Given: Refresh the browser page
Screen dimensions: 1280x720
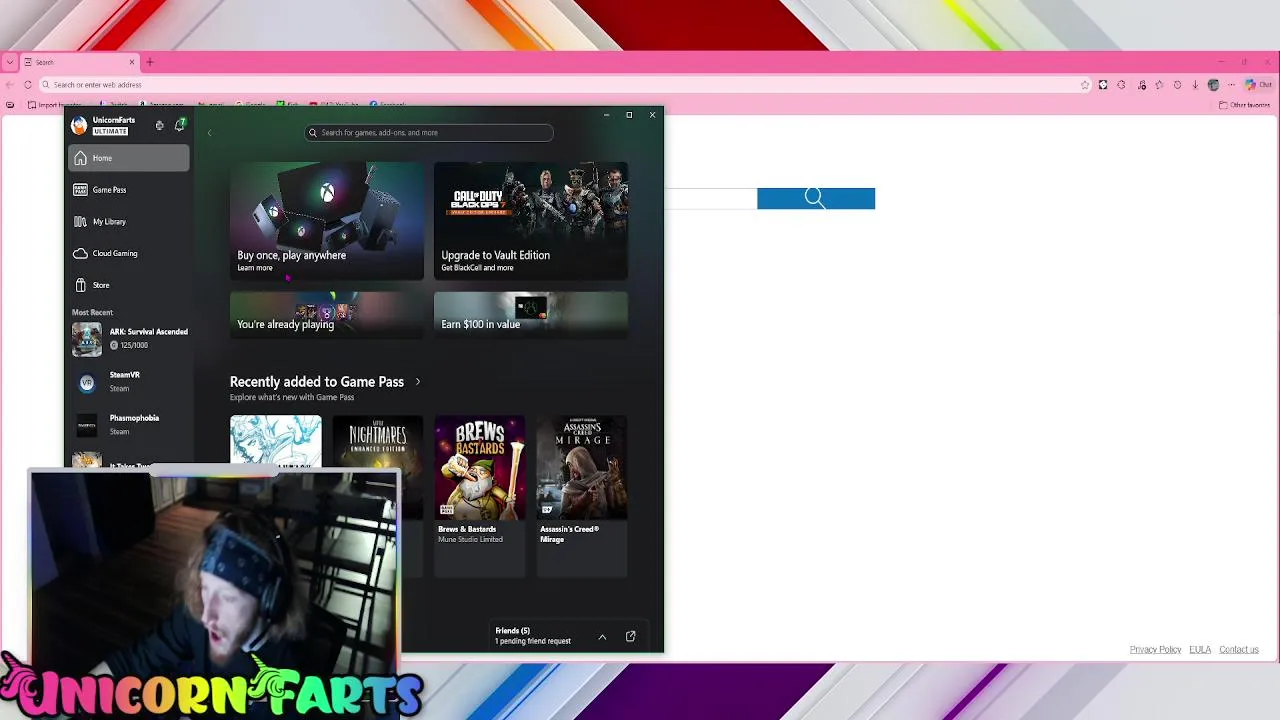Looking at the screenshot, I should pyautogui.click(x=27, y=85).
